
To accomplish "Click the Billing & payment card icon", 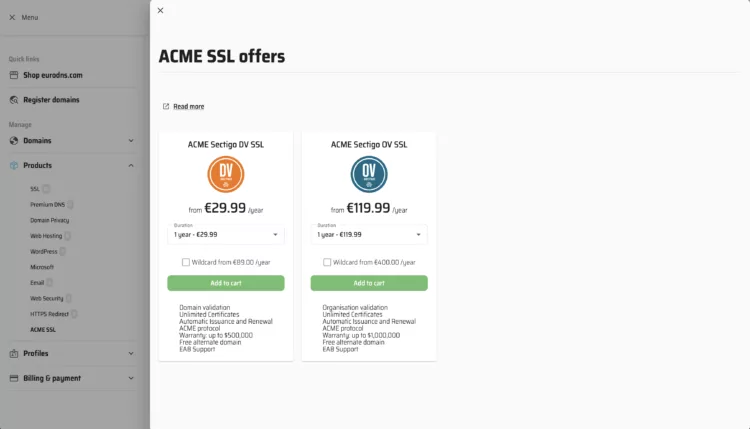I will point(14,378).
